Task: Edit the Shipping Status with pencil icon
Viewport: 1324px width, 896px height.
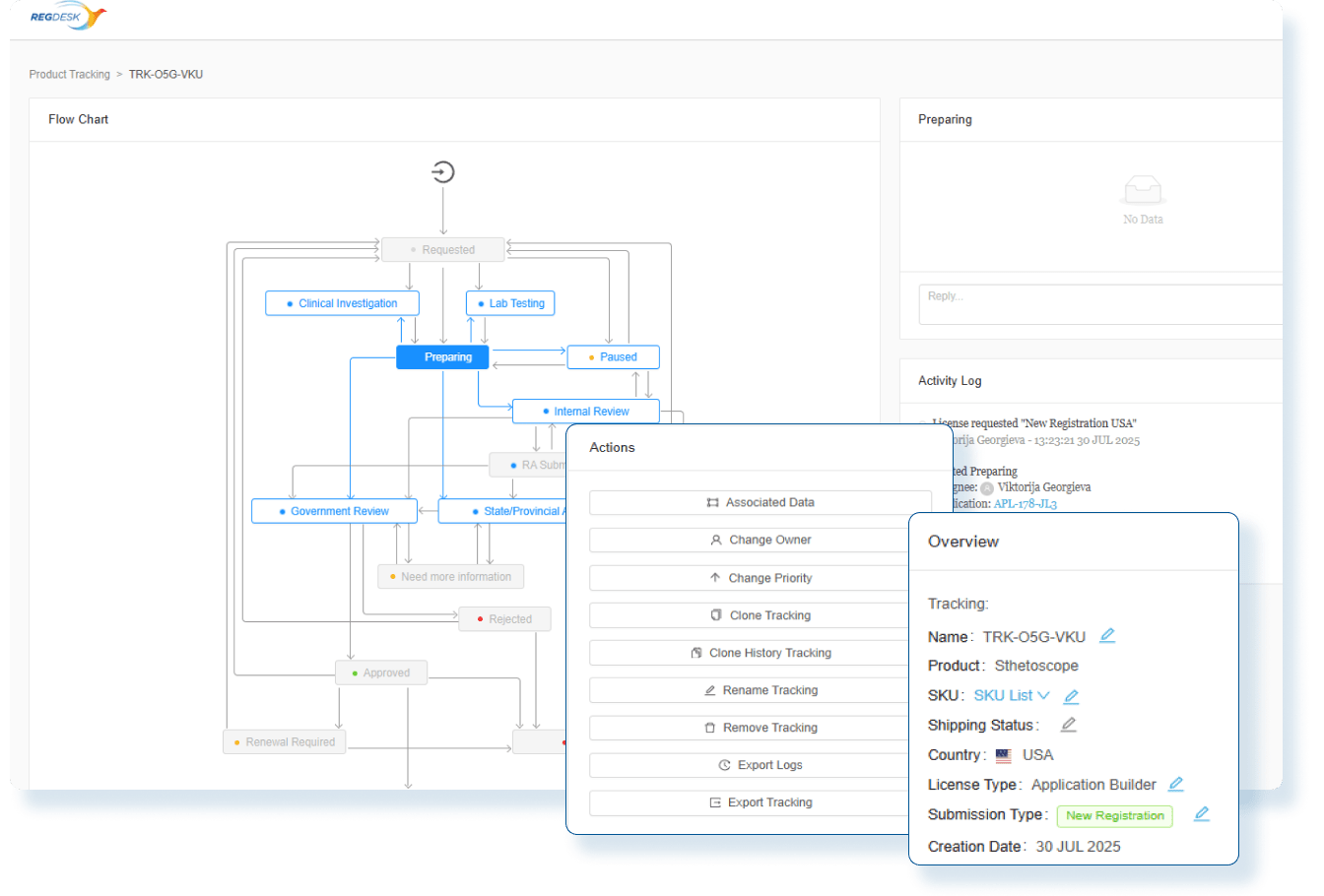Action: pyautogui.click(x=1068, y=726)
